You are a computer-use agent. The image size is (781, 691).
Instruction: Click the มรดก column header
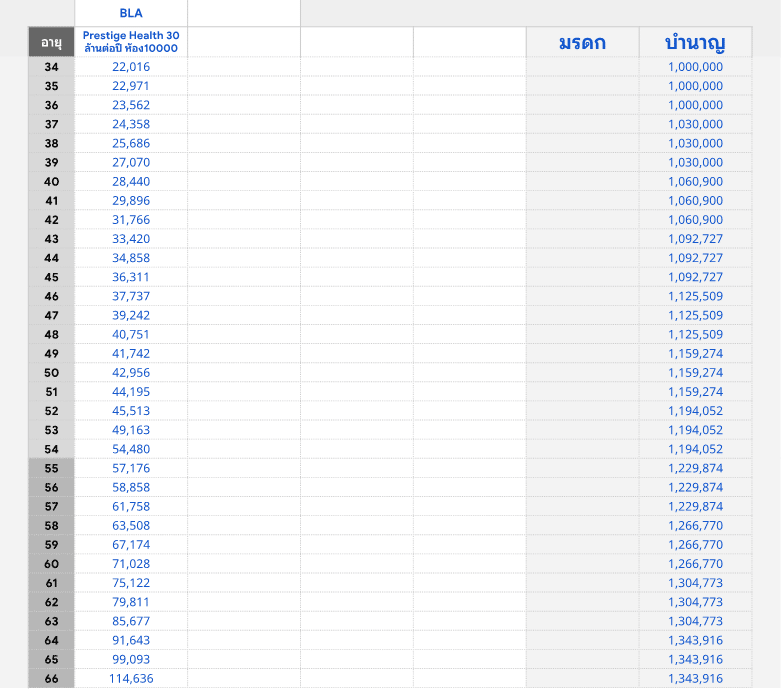pos(582,42)
